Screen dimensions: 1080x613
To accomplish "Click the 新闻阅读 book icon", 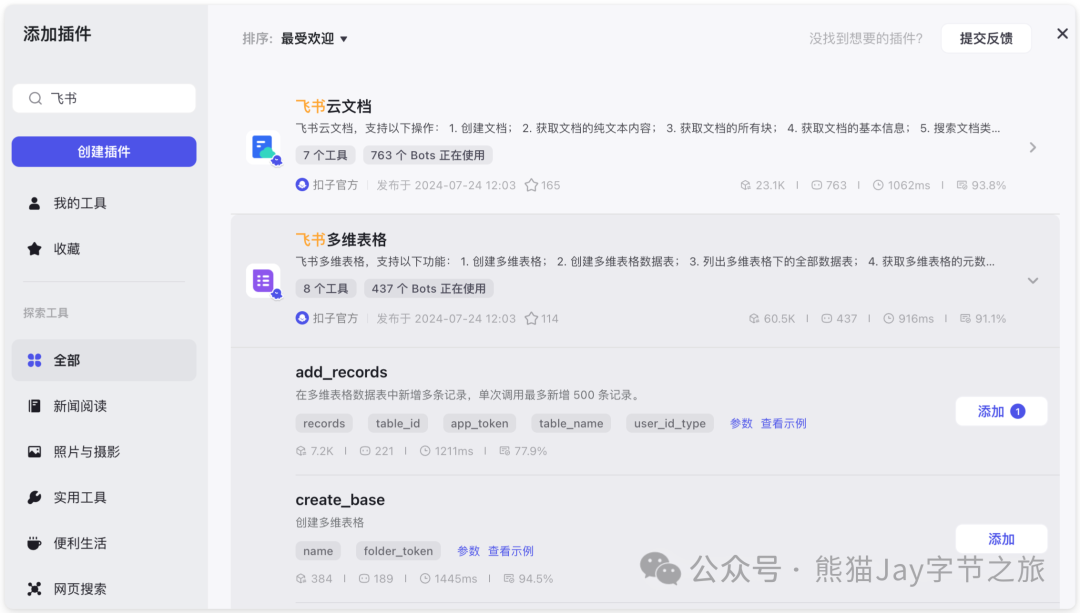I will pyautogui.click(x=34, y=406).
